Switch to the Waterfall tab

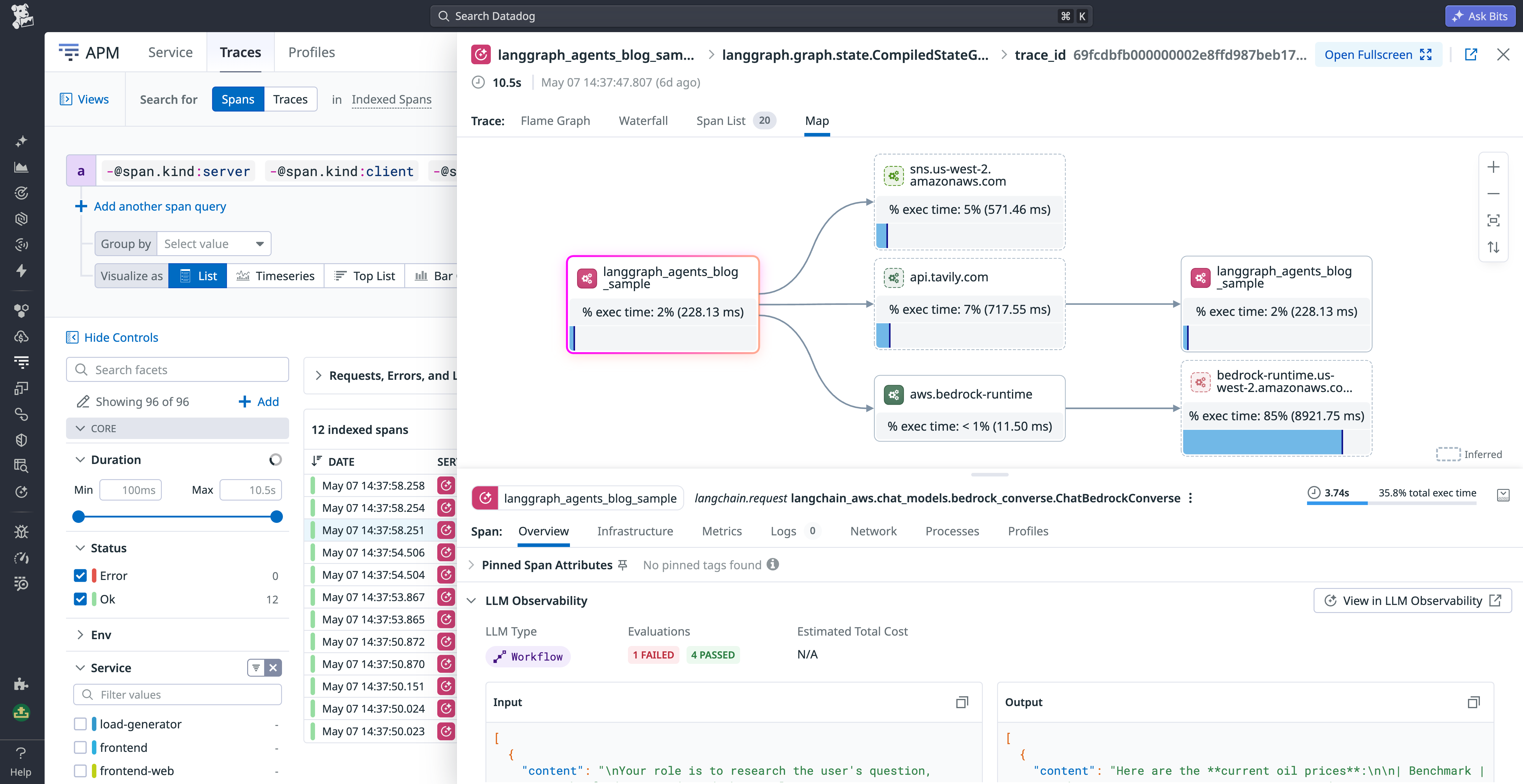(x=643, y=121)
